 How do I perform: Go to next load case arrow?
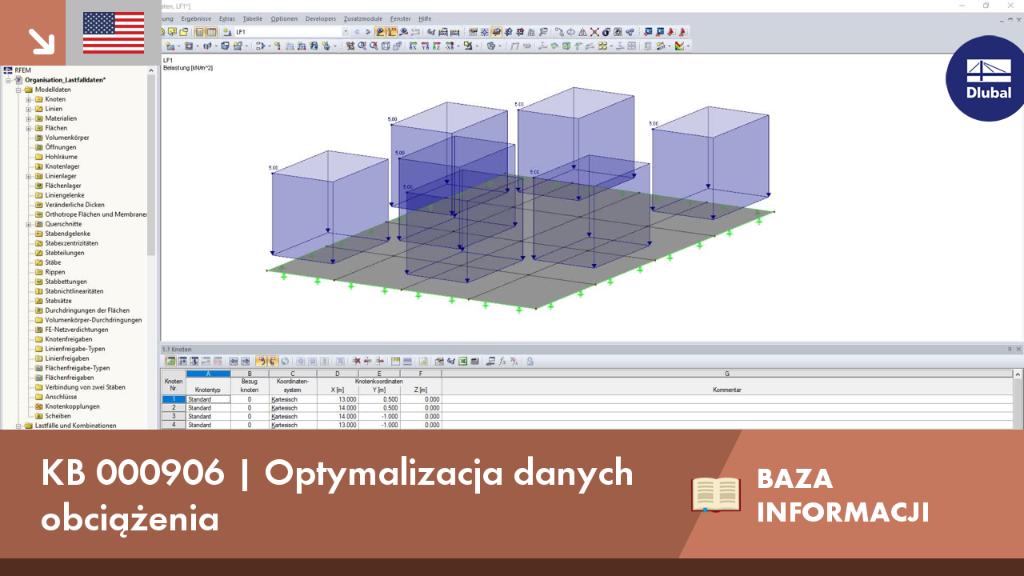(368, 32)
